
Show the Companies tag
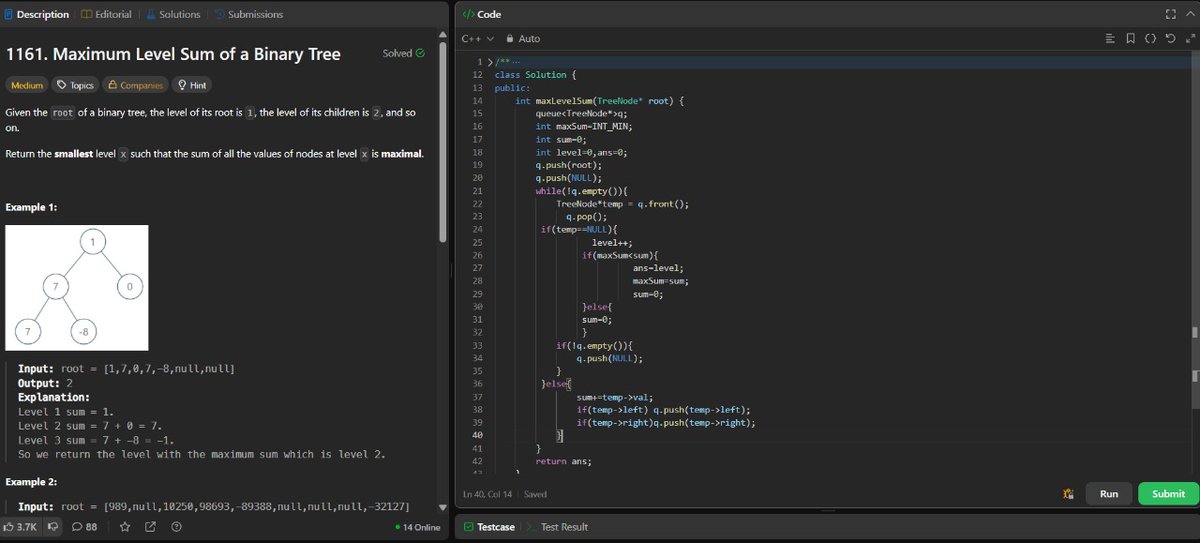pos(135,85)
